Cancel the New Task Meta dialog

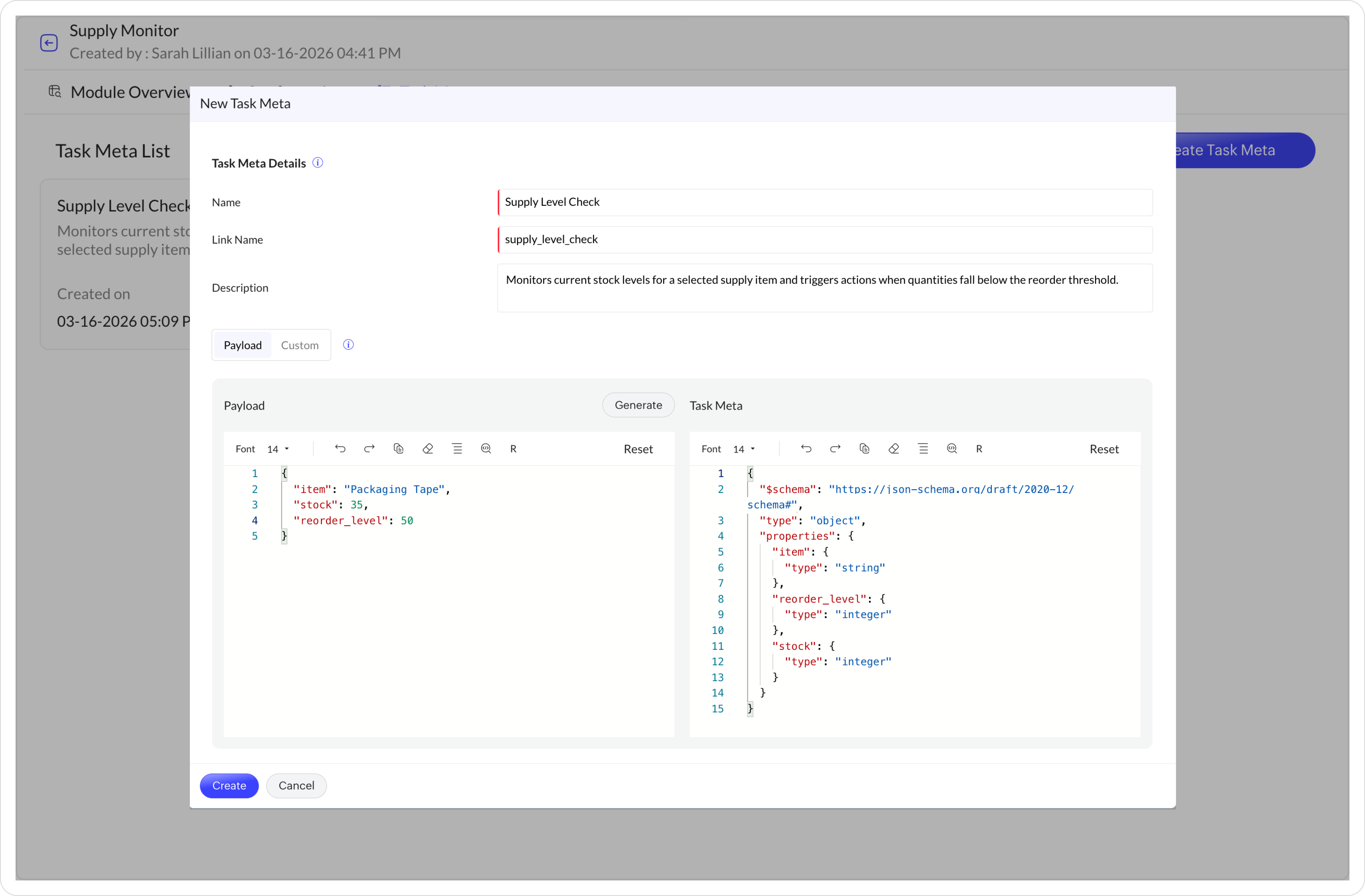coord(296,785)
